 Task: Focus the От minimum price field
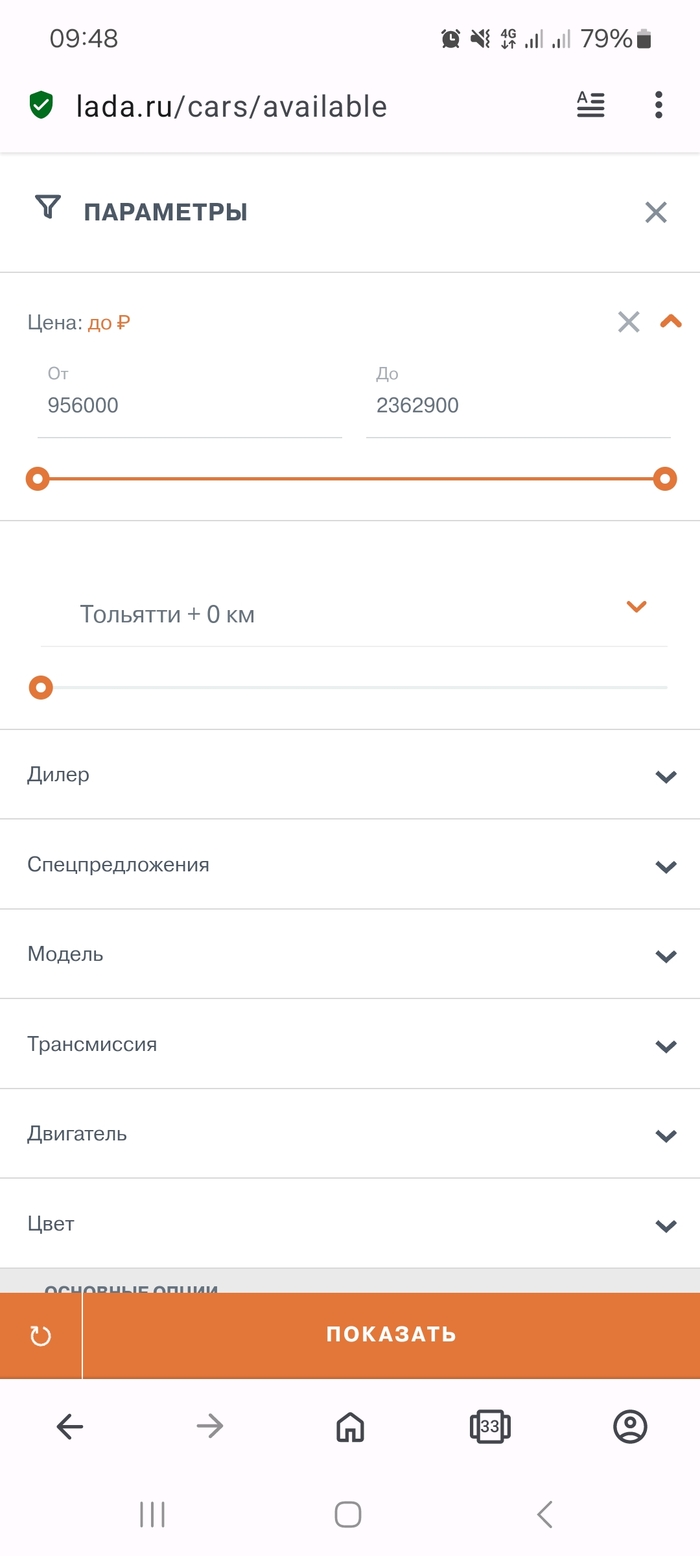point(190,406)
